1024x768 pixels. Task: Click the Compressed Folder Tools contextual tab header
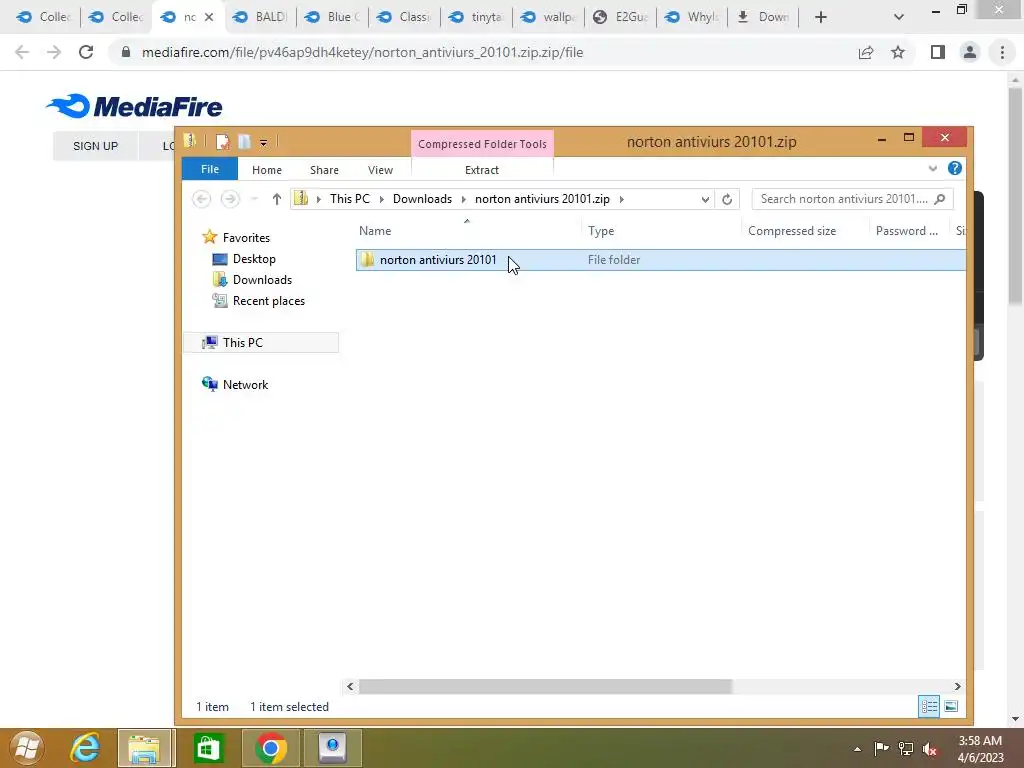[x=482, y=144]
